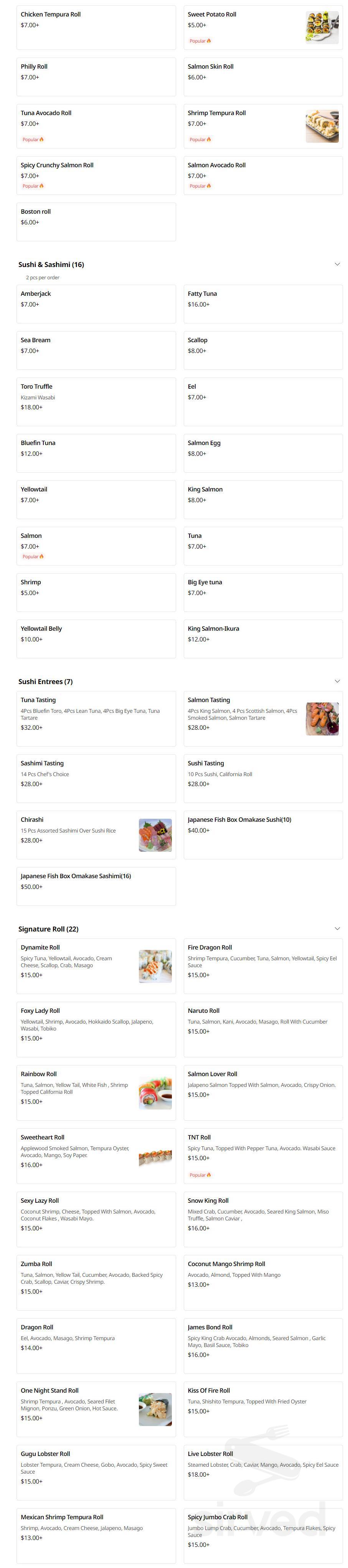Collapse the Sushi Entrees section chevron
The width and height of the screenshot is (348, 1568).
[x=337, y=681]
